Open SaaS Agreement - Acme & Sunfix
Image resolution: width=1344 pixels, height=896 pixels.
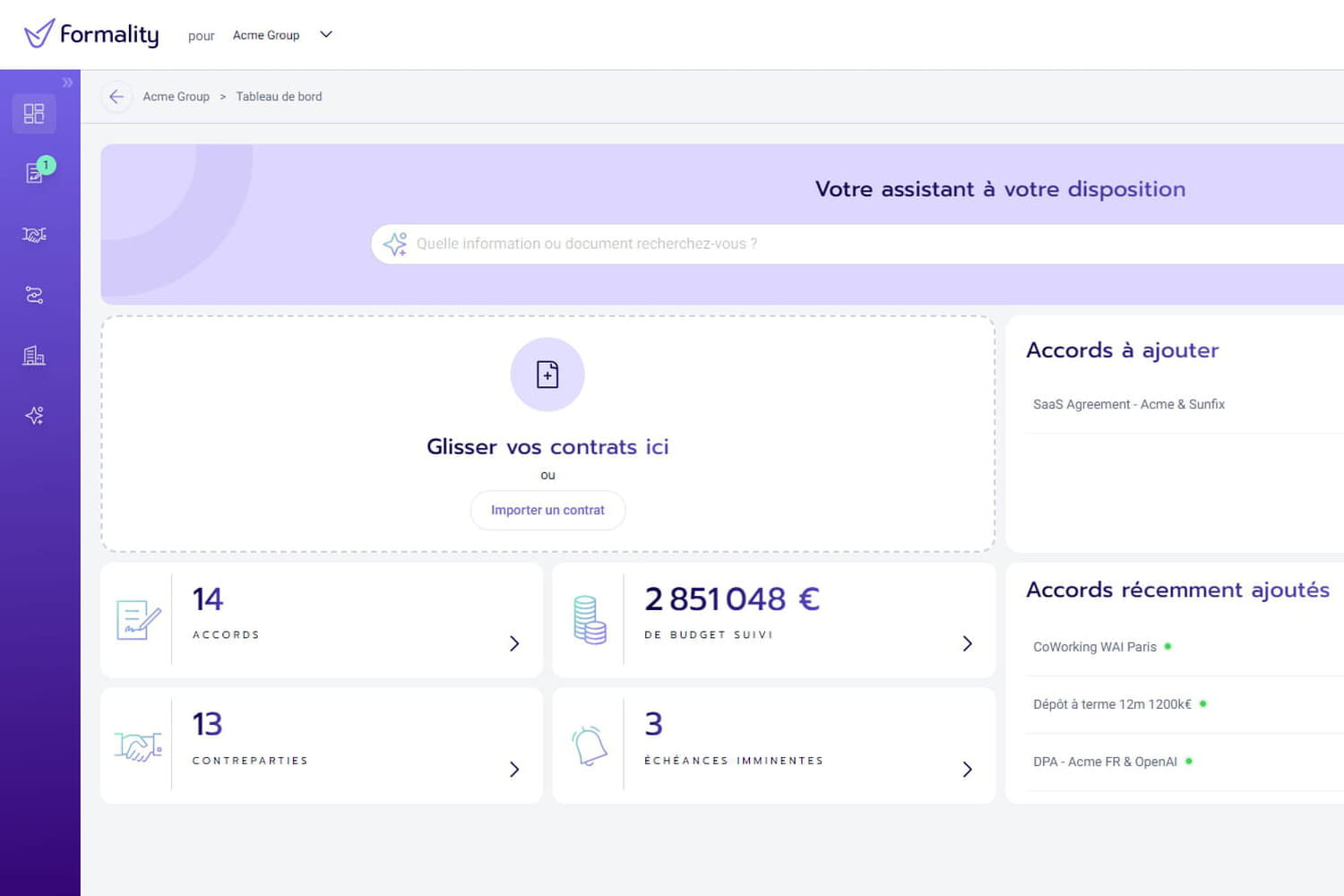(1129, 404)
